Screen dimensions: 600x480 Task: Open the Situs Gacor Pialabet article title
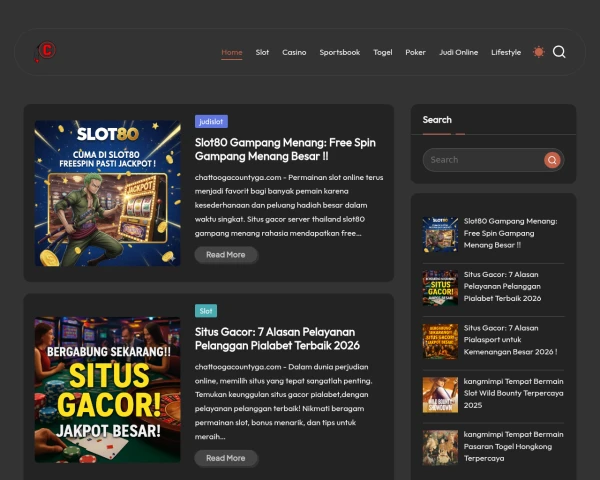click(275, 338)
